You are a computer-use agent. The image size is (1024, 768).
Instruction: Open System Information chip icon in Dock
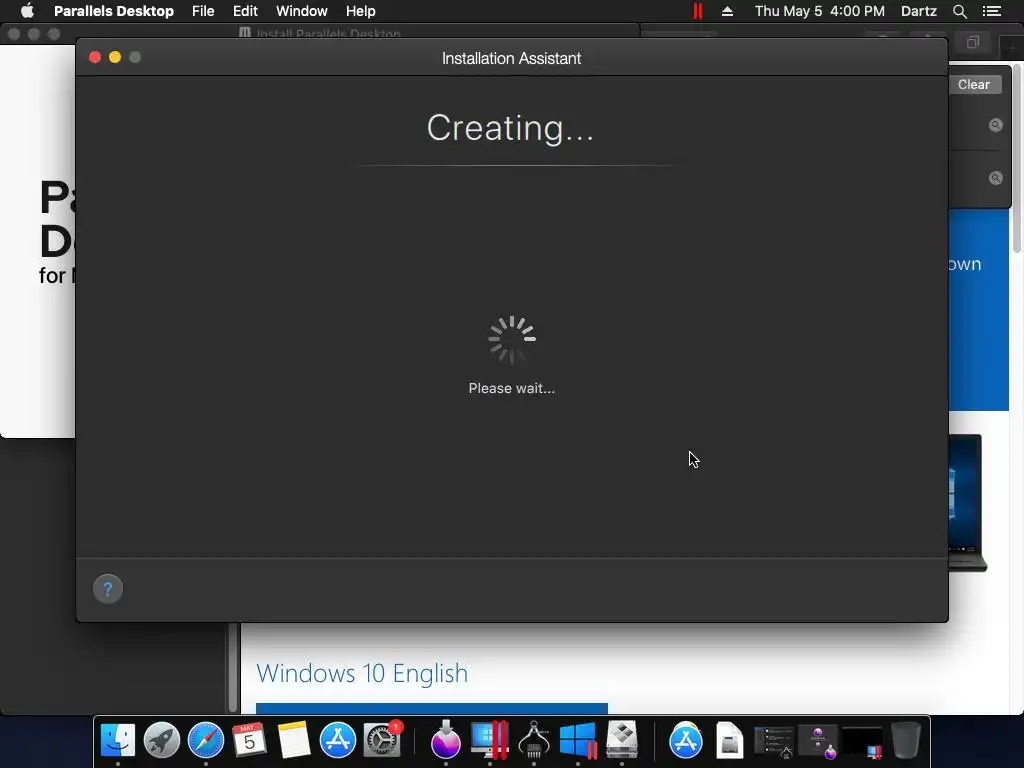[534, 740]
